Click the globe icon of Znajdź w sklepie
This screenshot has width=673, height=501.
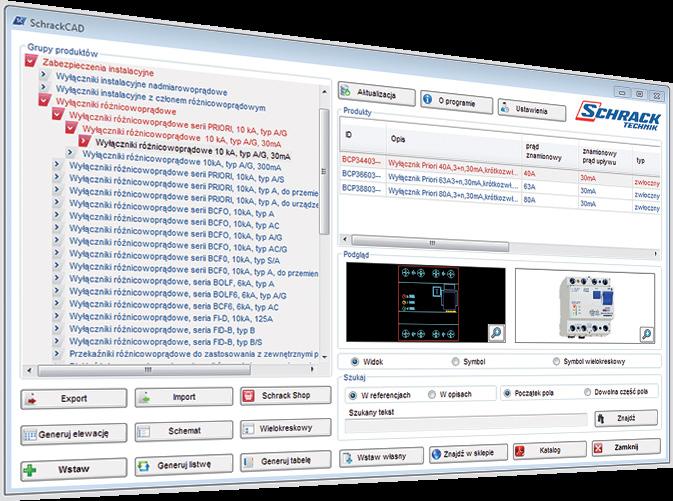click(x=436, y=454)
